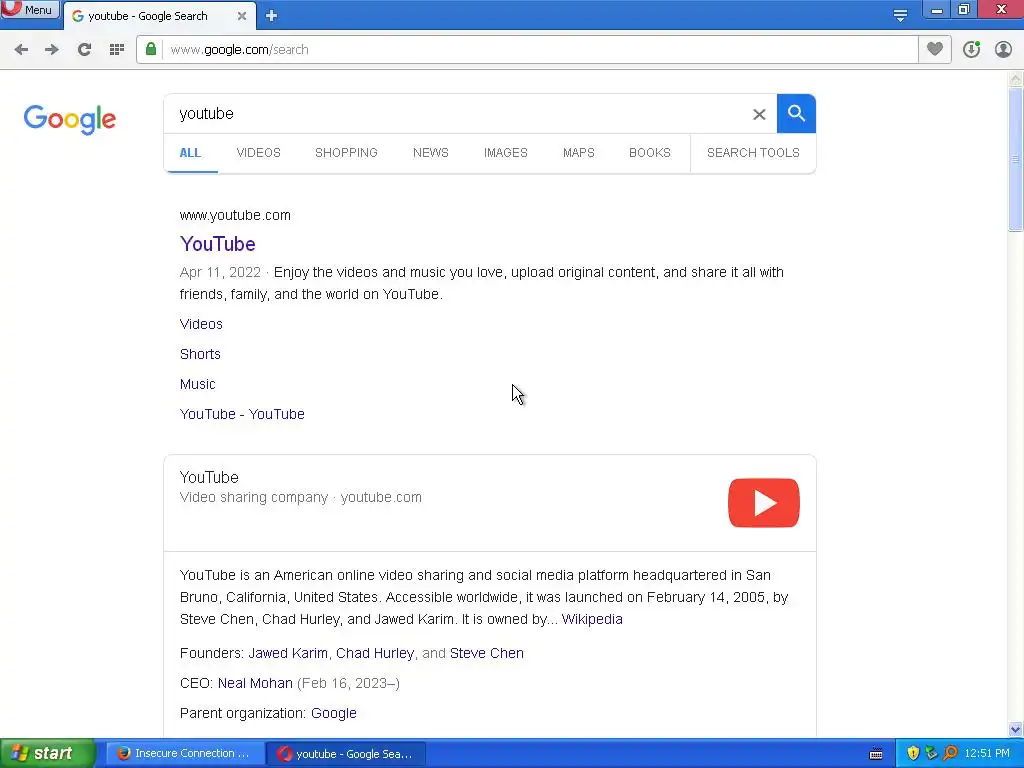
Task: Open the user account icon
Action: point(1003,49)
